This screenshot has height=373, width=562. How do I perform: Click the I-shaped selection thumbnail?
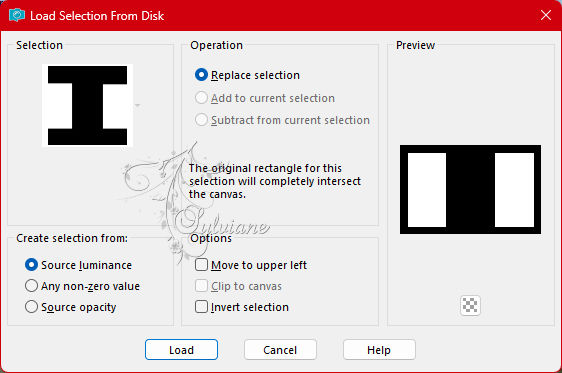point(87,105)
